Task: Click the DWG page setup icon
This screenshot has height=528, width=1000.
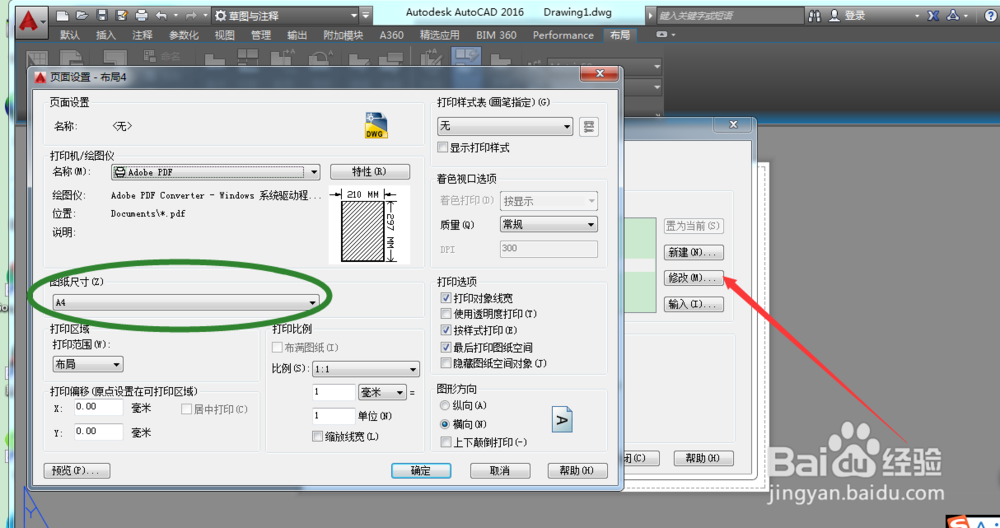Action: pos(376,125)
